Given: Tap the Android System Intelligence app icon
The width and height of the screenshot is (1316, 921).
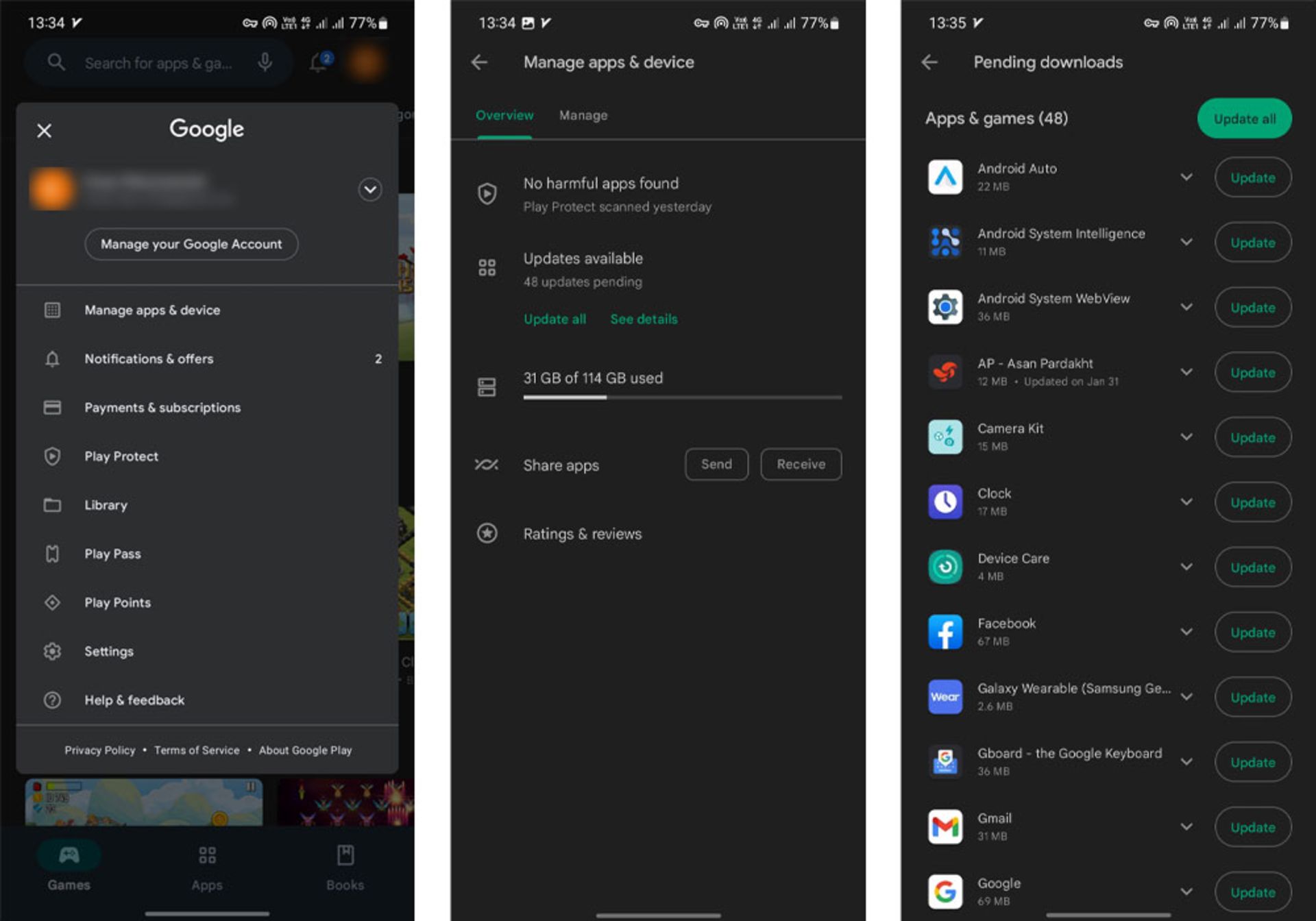Looking at the screenshot, I should [x=945, y=242].
